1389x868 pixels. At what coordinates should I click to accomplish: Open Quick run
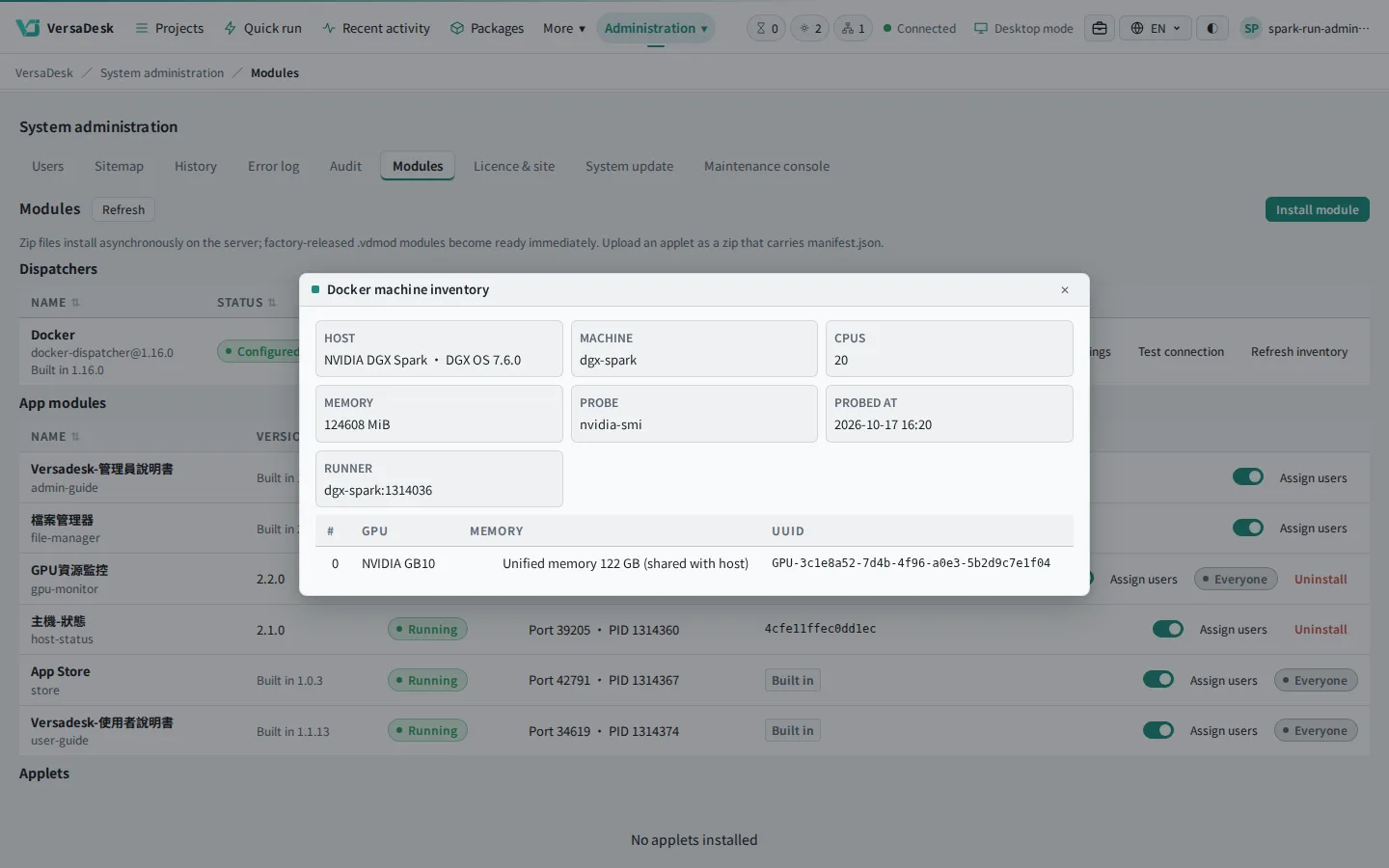[262, 28]
